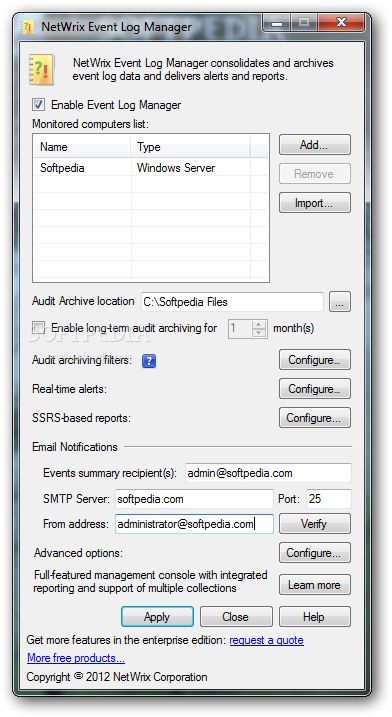392x717 pixels.
Task: Sort by the Type column header
Action: [x=191, y=147]
